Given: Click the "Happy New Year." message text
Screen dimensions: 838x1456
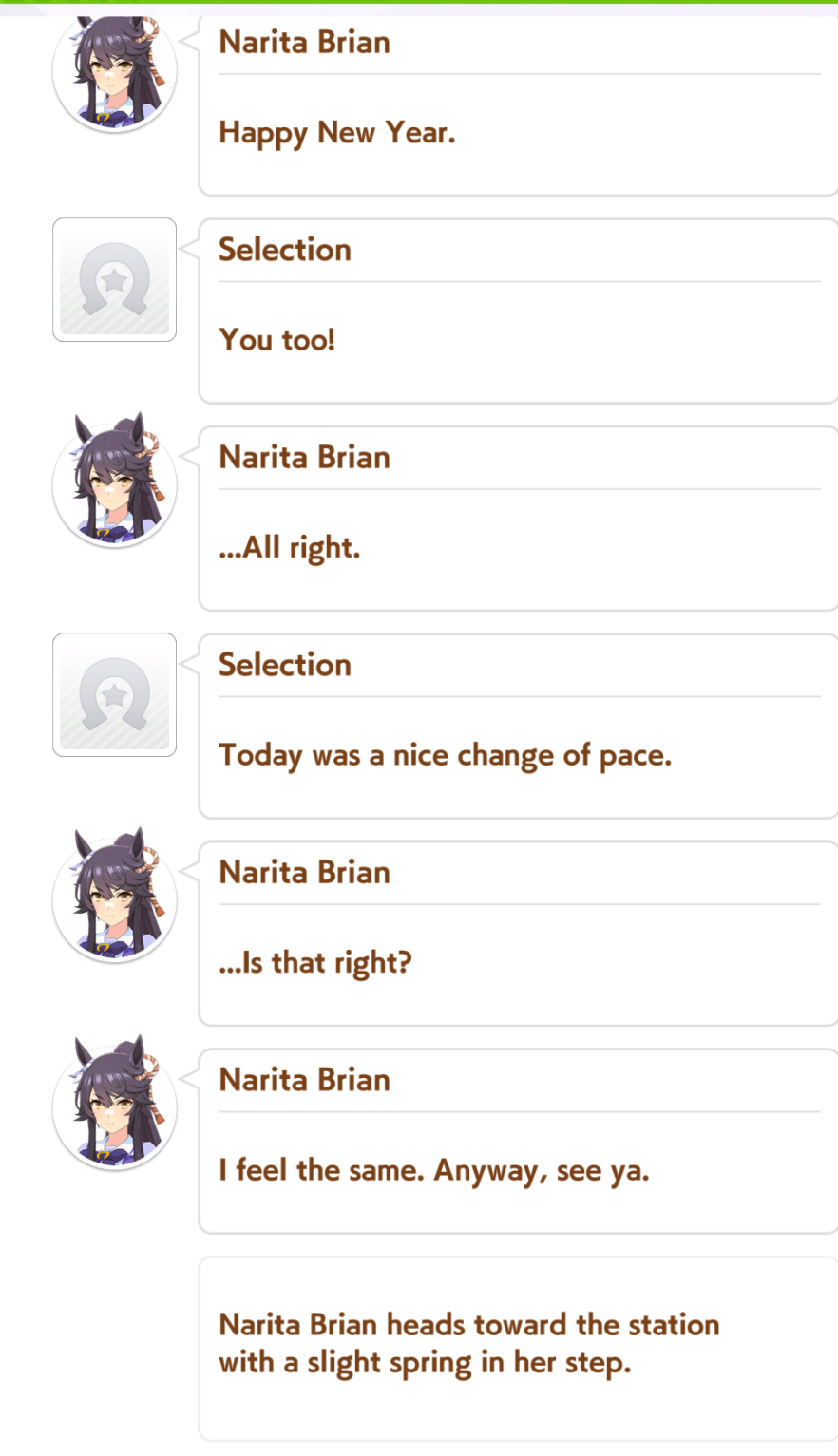Looking at the screenshot, I should (337, 133).
